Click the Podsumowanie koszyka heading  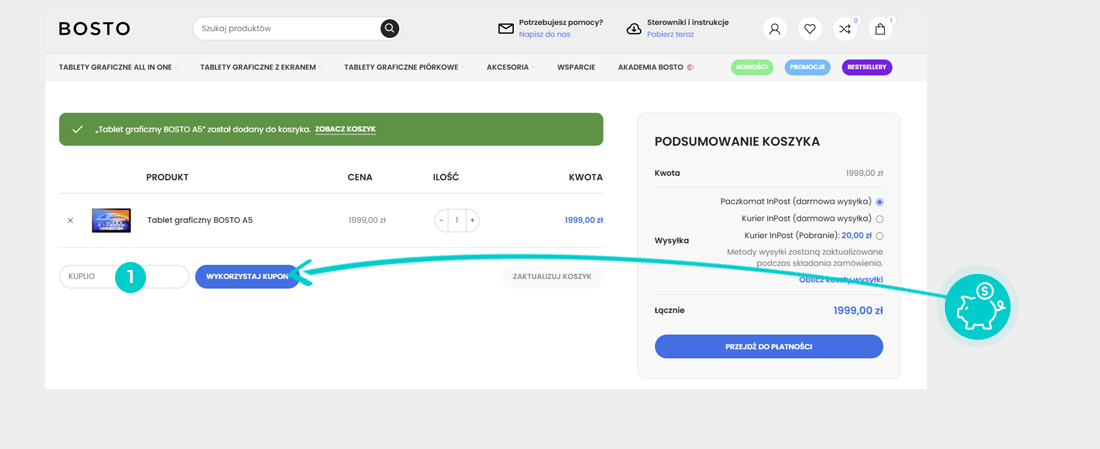click(x=737, y=142)
